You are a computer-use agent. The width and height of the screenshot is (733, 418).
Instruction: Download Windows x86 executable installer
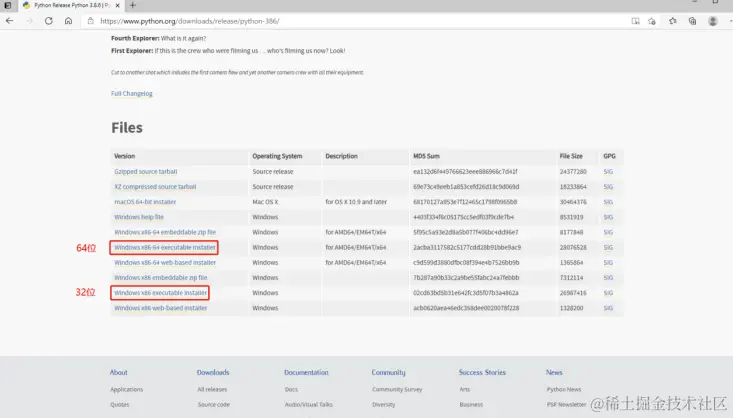point(160,293)
